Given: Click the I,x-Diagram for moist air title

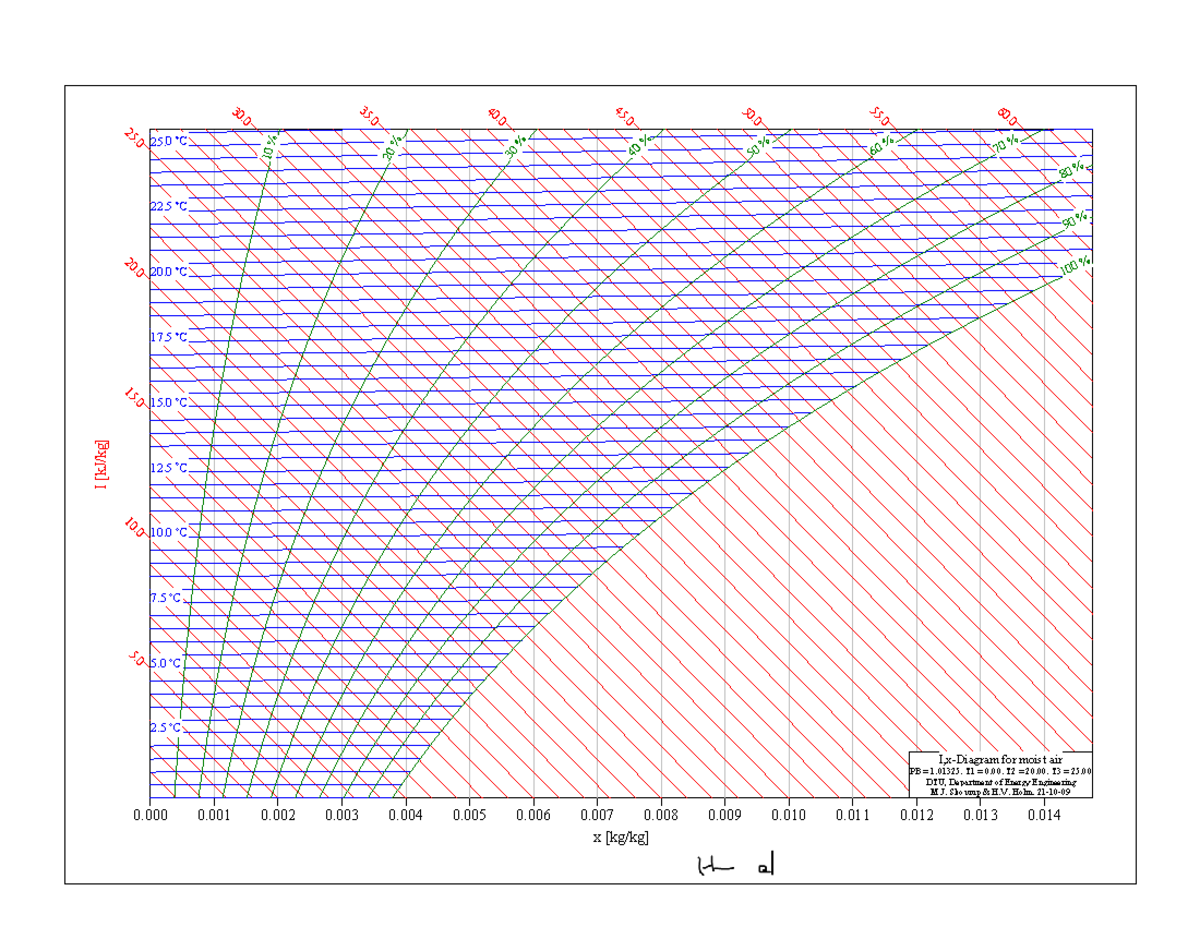Looking at the screenshot, I should coord(1000,761).
